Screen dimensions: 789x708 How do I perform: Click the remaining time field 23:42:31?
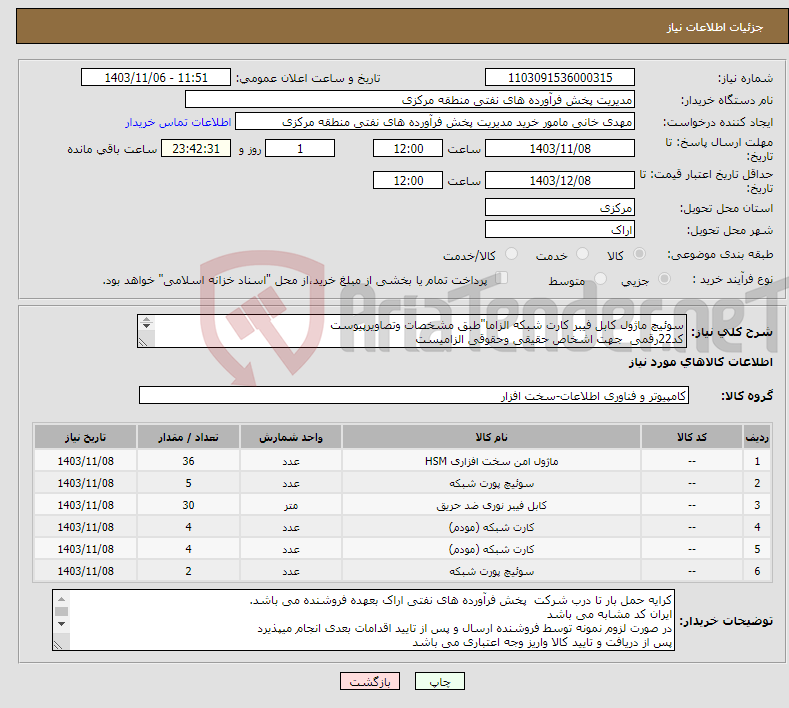(x=196, y=148)
